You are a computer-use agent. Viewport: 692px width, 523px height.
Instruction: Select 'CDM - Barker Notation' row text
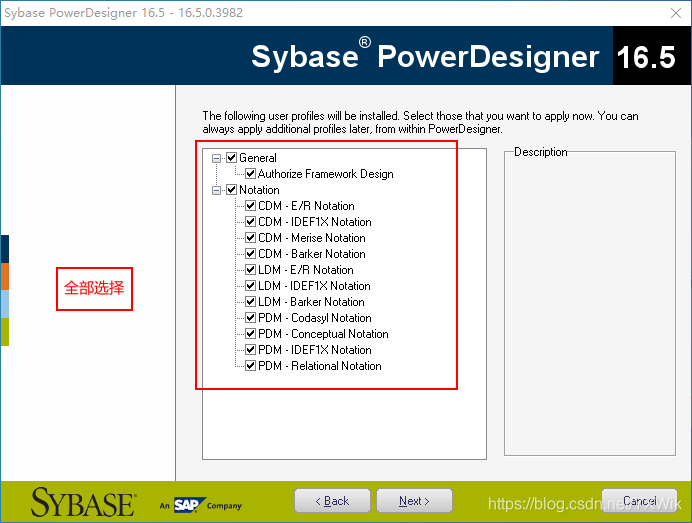pyautogui.click(x=312, y=254)
